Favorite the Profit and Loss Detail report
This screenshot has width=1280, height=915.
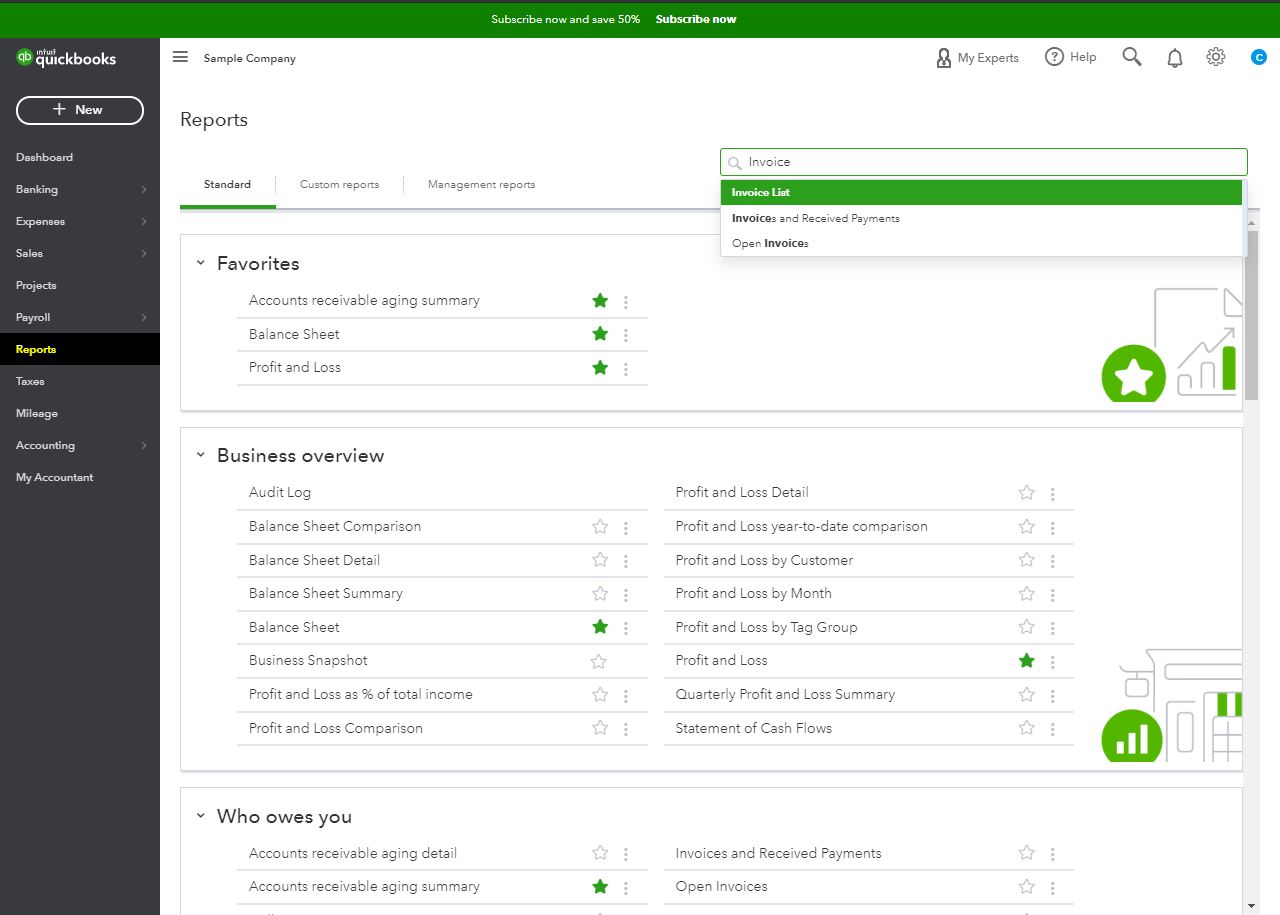click(1026, 492)
